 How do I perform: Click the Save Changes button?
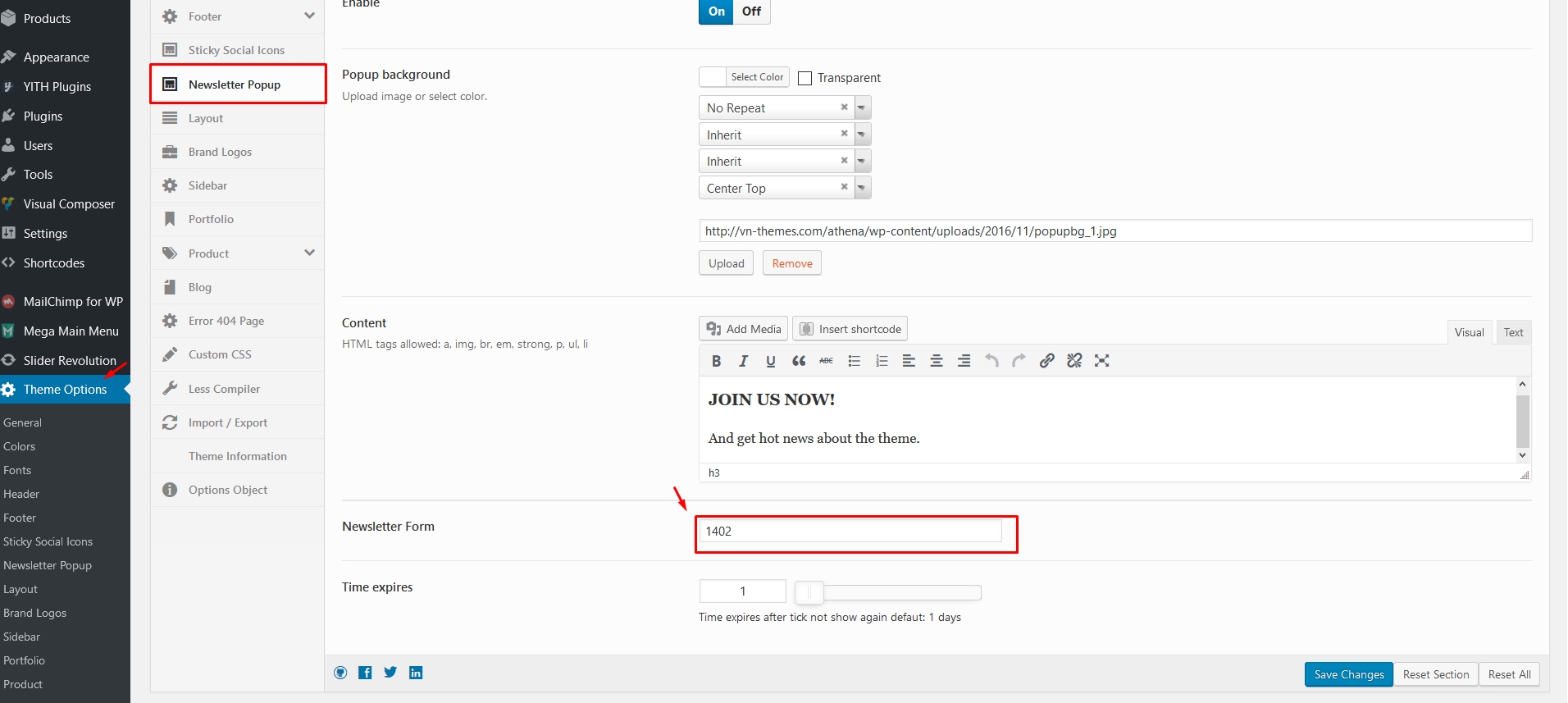pyautogui.click(x=1348, y=674)
